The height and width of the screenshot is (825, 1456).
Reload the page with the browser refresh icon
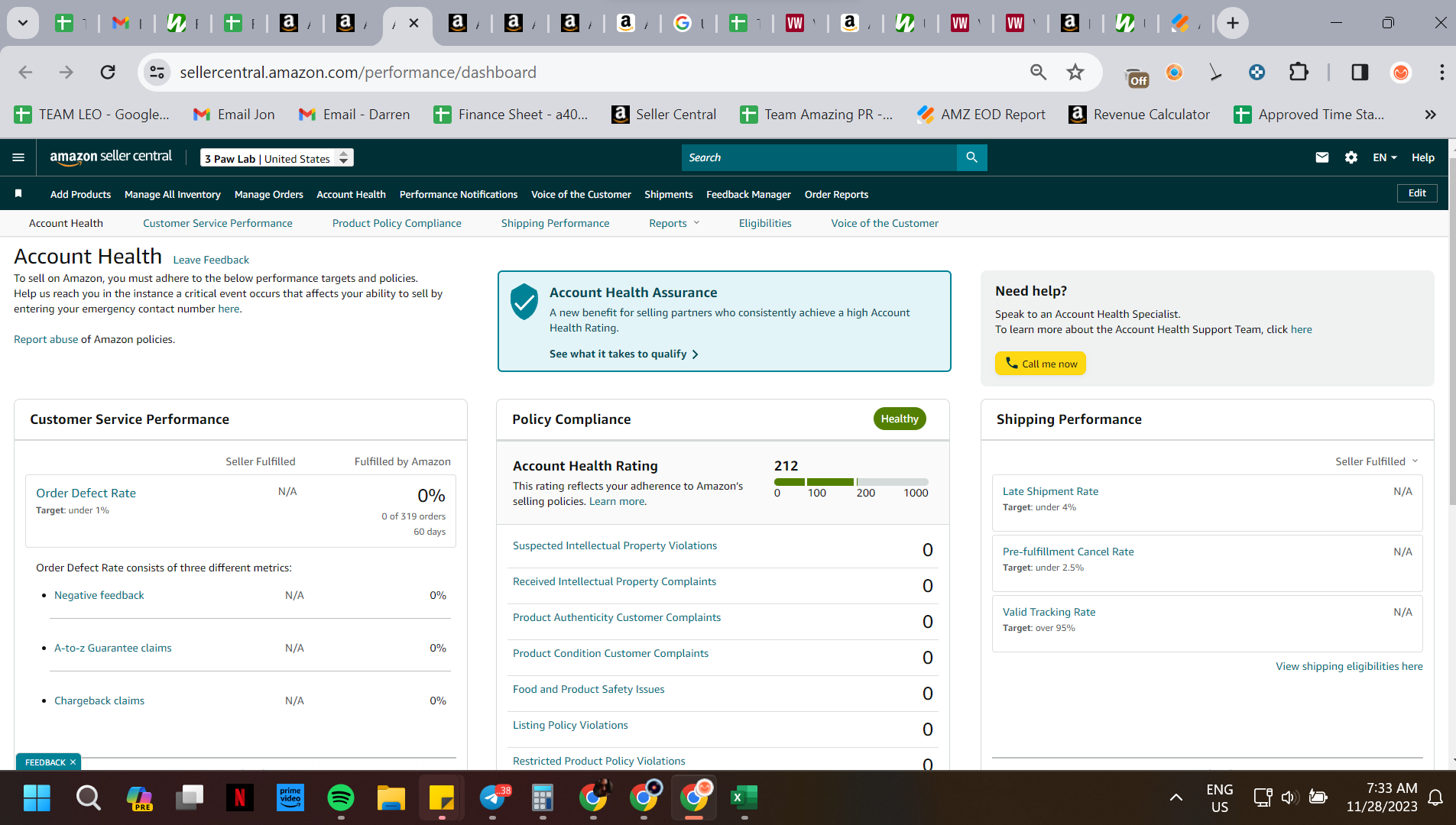click(x=108, y=72)
